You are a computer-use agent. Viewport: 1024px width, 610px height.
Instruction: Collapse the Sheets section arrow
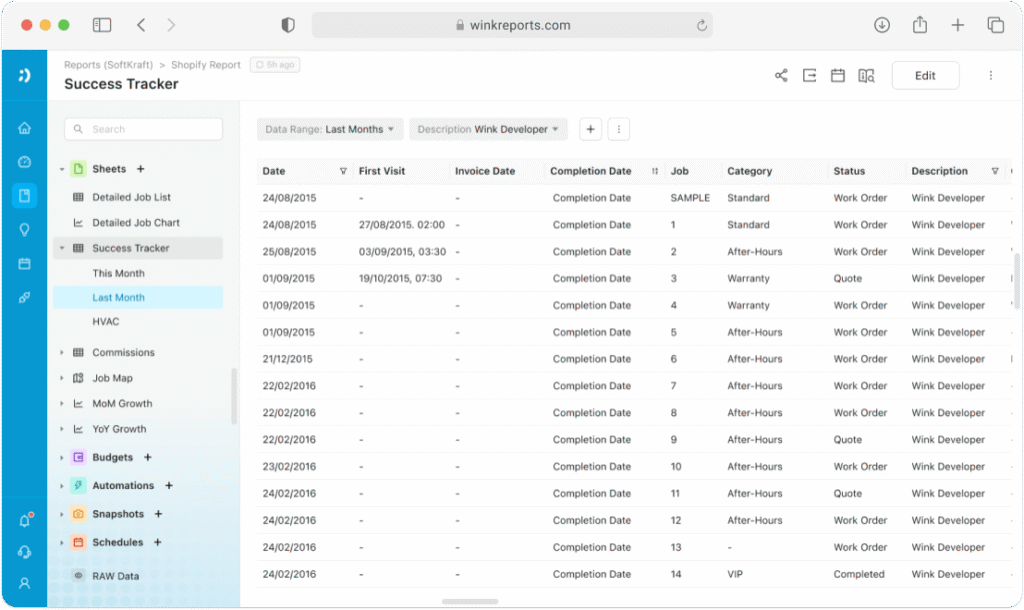tap(62, 169)
